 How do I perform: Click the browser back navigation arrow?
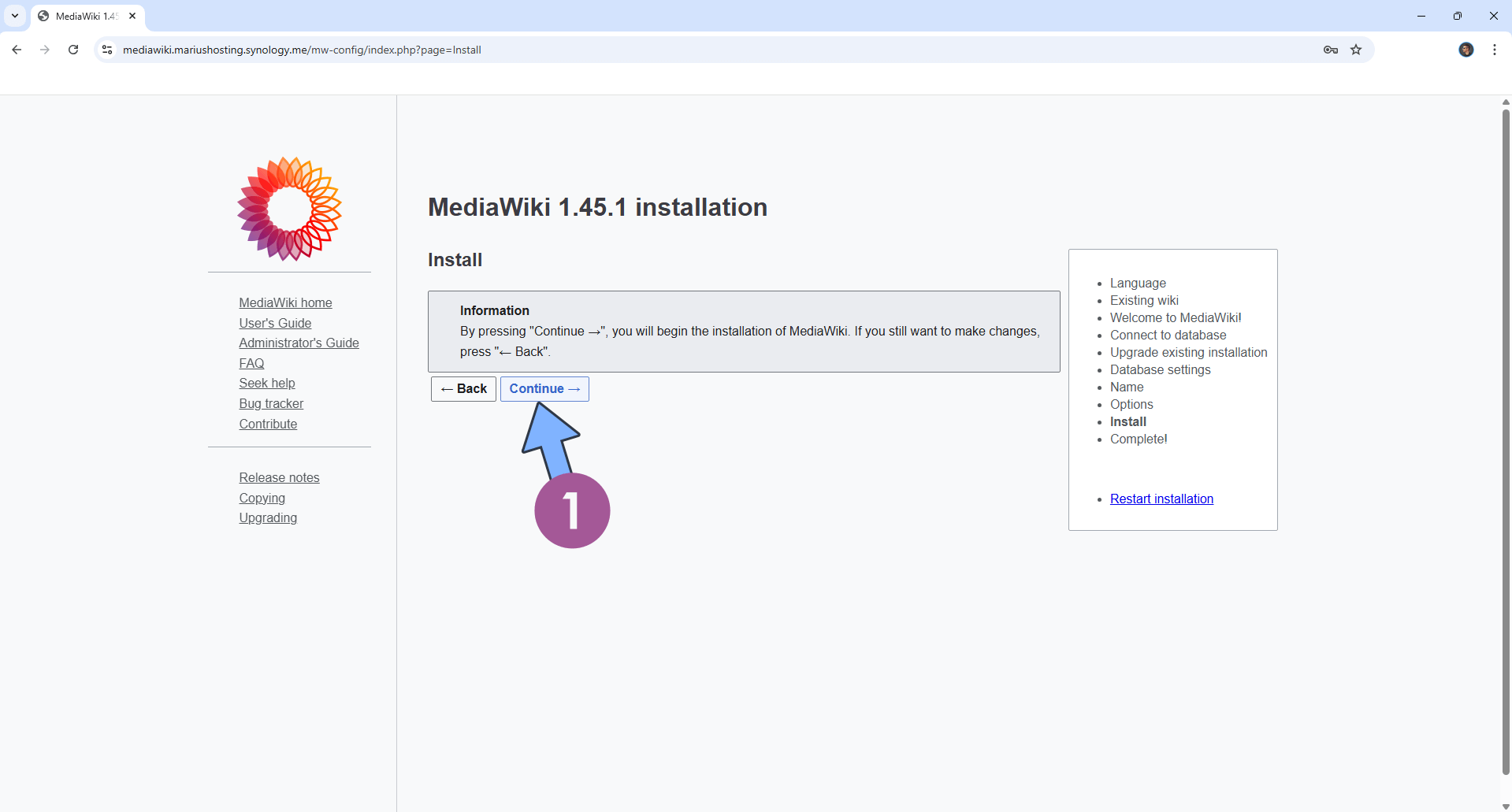point(17,49)
